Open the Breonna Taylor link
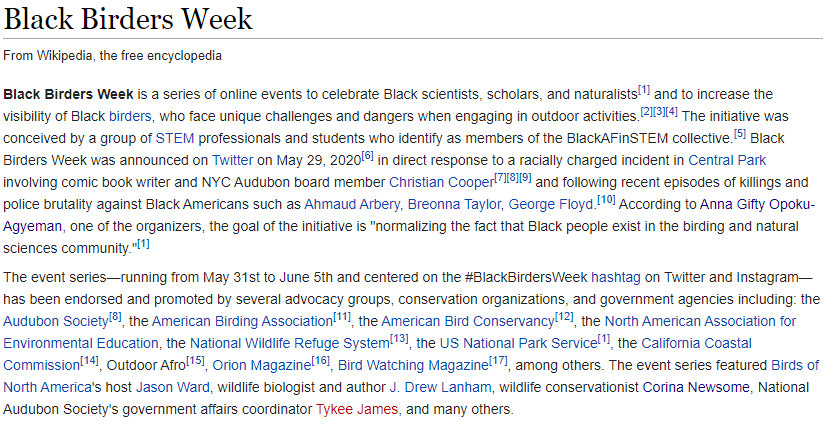Viewport: 835px width, 440px height. tap(454, 205)
